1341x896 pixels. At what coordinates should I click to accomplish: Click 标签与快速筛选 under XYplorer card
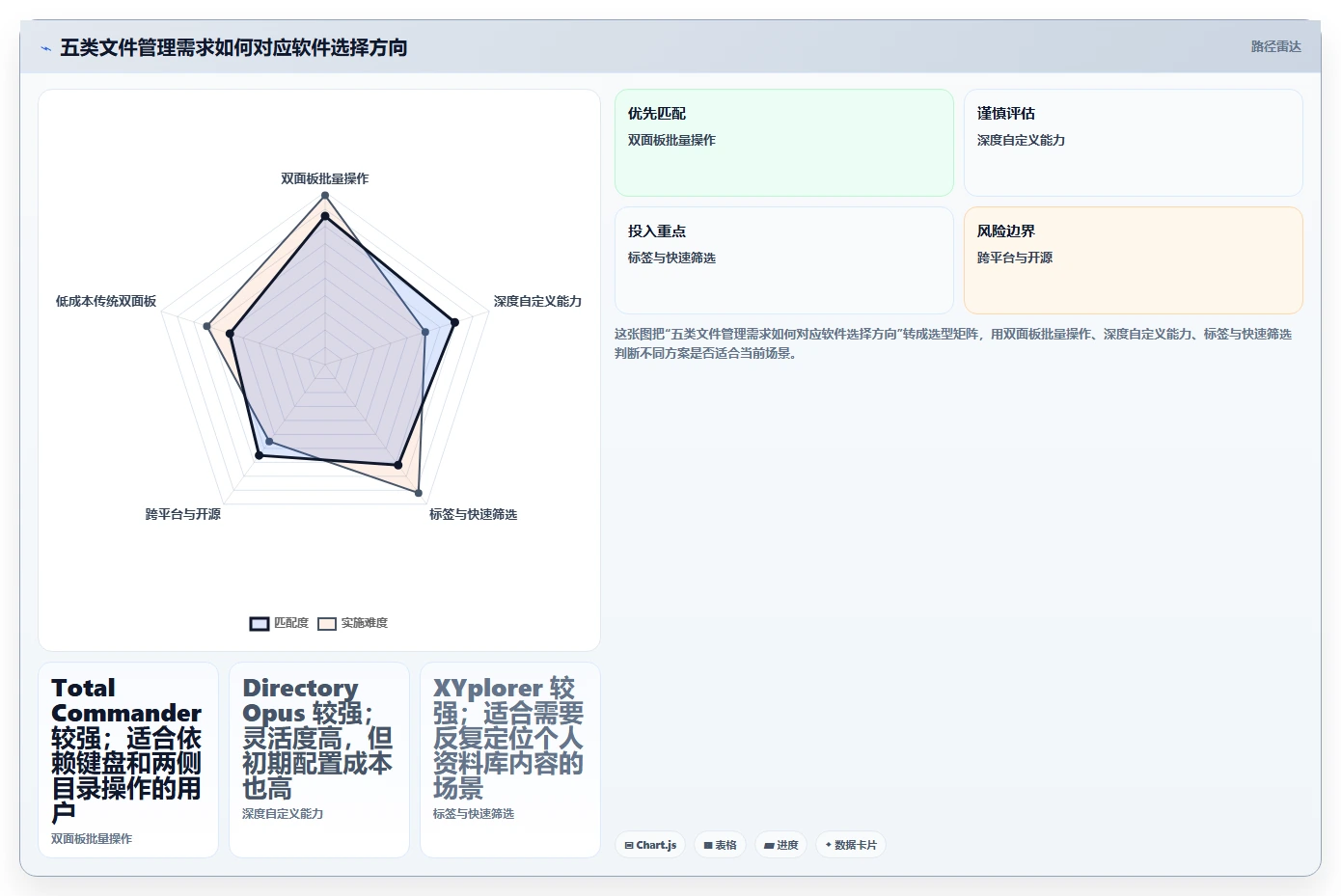coord(474,814)
